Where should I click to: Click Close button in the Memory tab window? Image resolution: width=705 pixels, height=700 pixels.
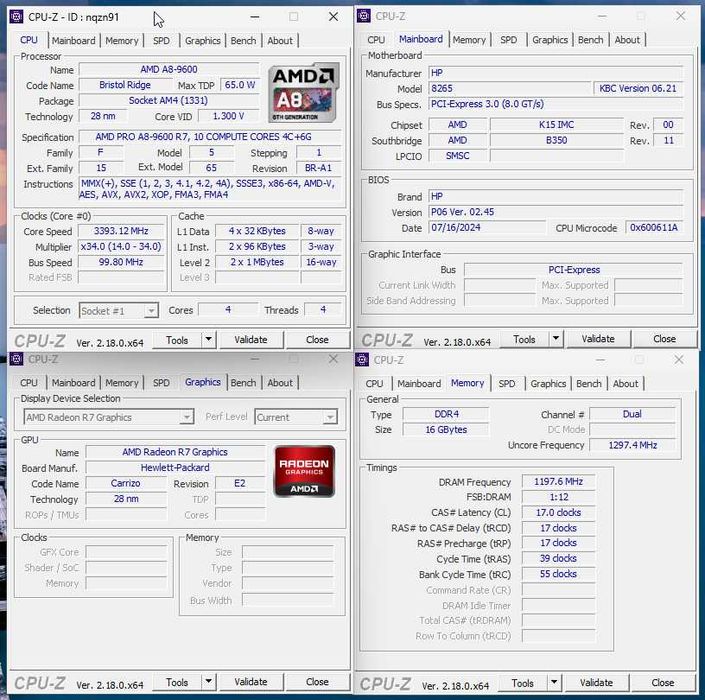pos(663,682)
